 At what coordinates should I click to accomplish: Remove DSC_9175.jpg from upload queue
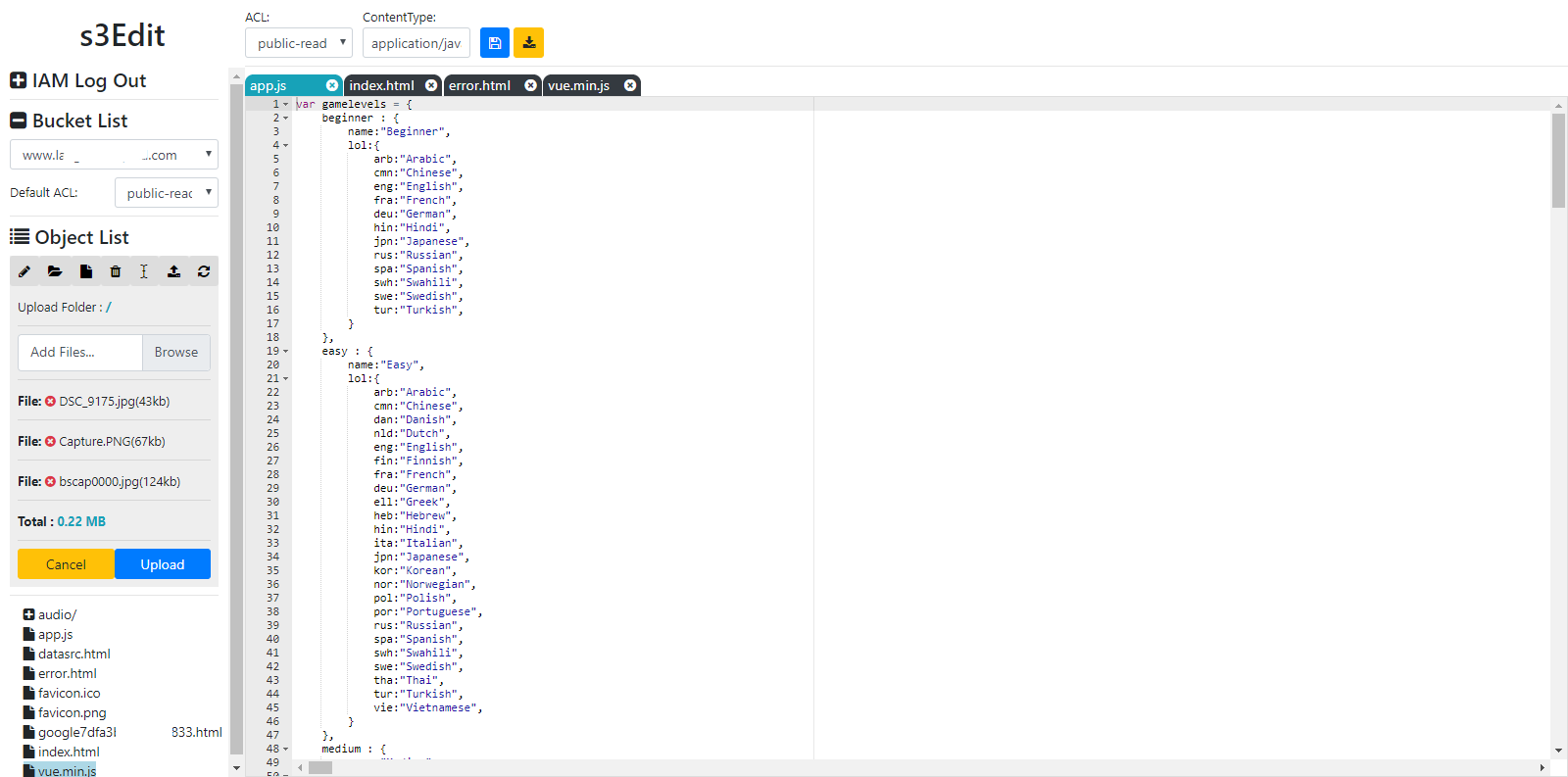(51, 402)
